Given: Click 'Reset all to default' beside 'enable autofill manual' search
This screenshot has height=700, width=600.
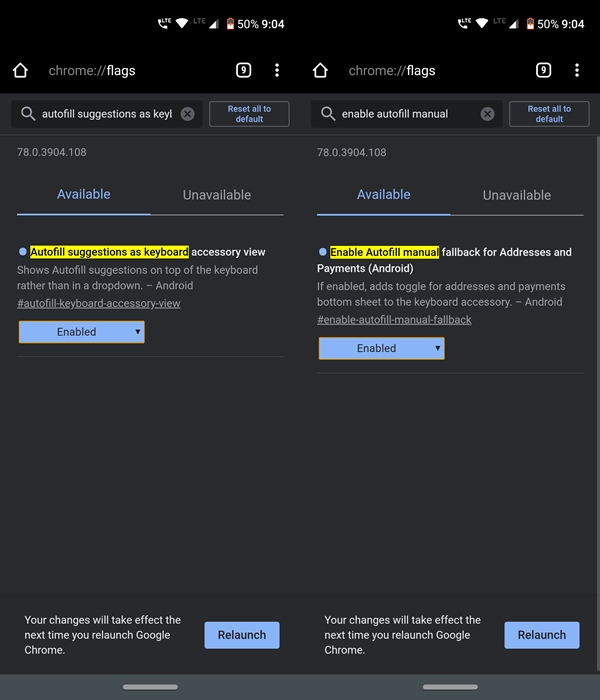Looking at the screenshot, I should (x=549, y=114).
